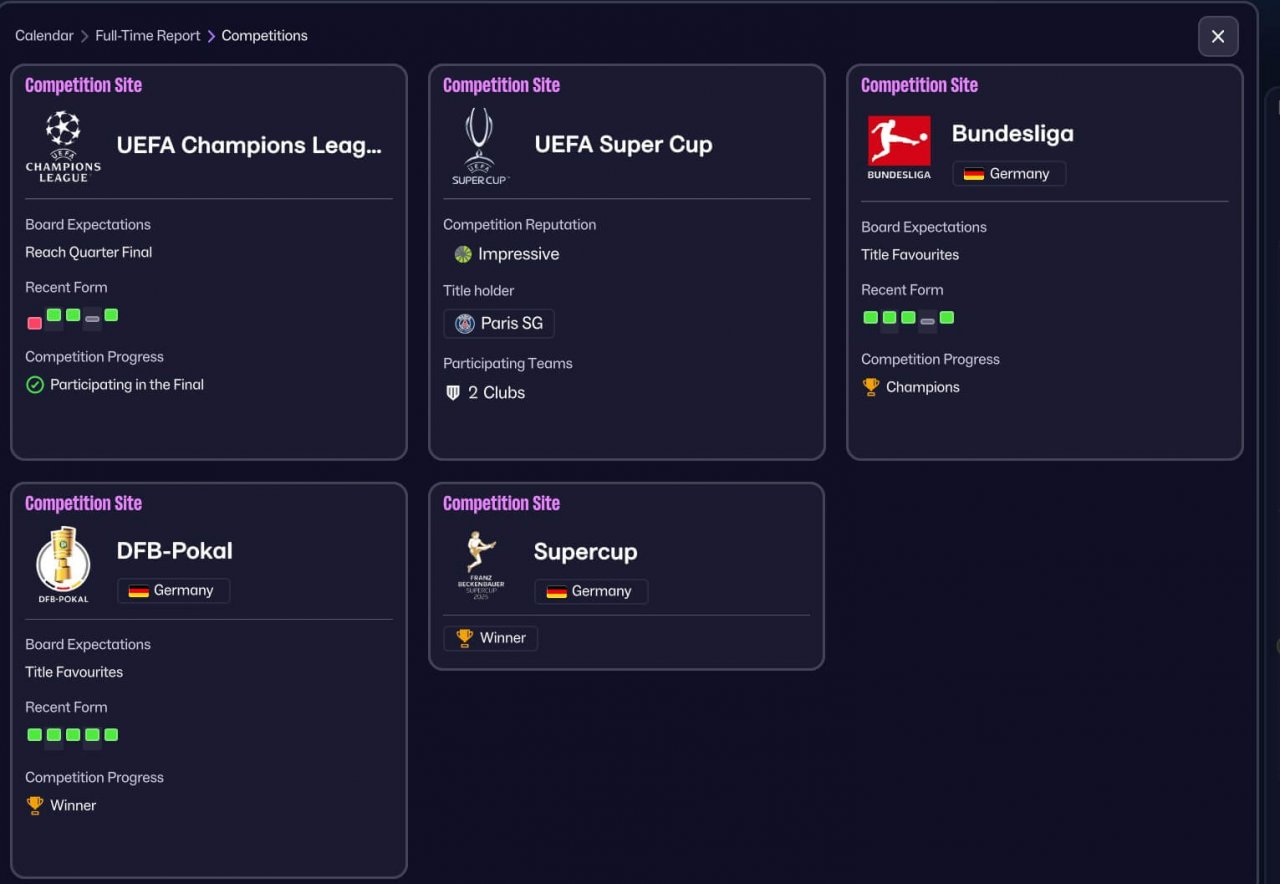The height and width of the screenshot is (884, 1280).
Task: Click the UEFA Champions League logo
Action: click(63, 146)
